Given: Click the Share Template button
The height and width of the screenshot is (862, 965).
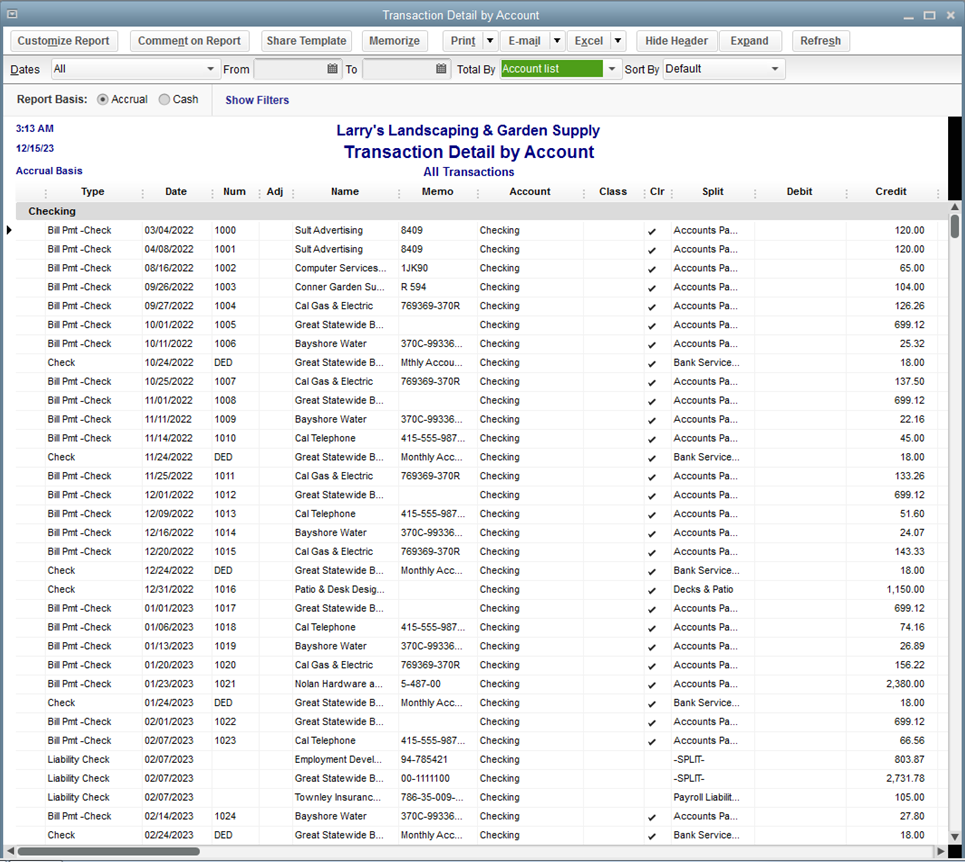Looking at the screenshot, I should point(306,41).
